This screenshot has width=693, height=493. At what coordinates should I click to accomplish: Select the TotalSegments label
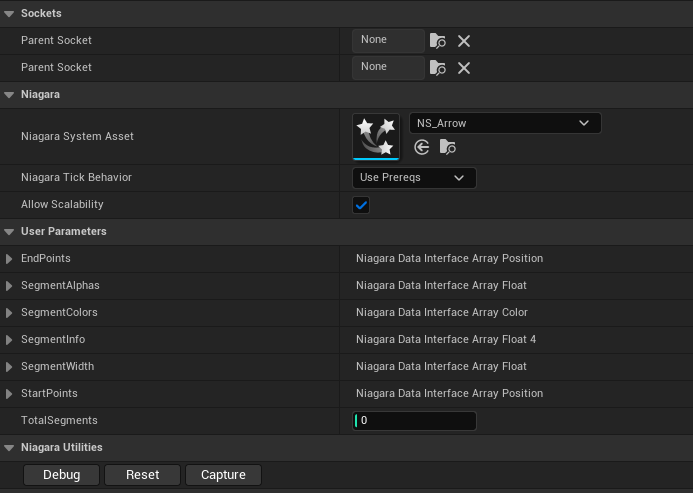[59, 420]
